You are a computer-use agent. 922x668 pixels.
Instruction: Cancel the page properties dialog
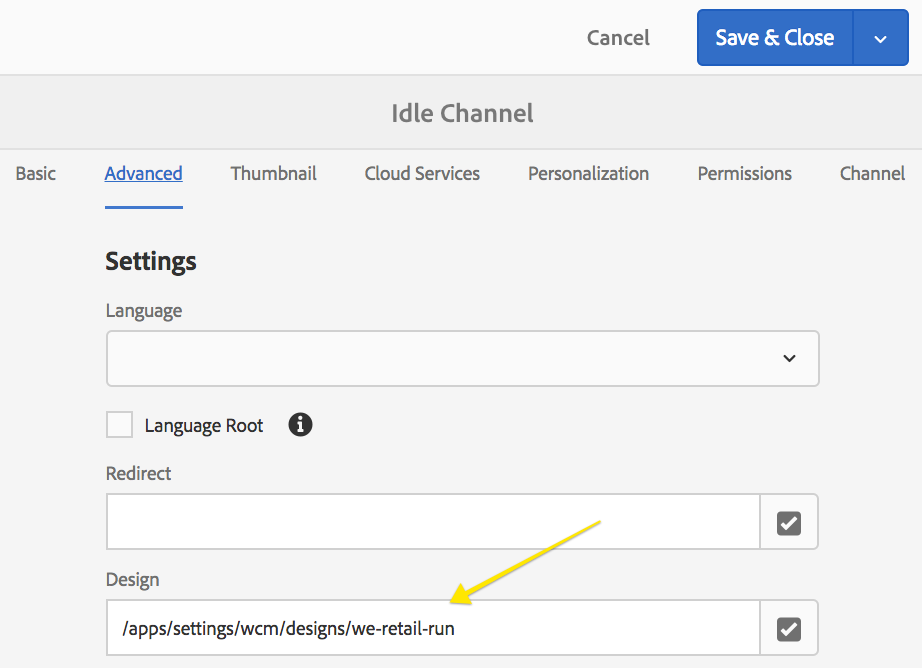(x=618, y=38)
